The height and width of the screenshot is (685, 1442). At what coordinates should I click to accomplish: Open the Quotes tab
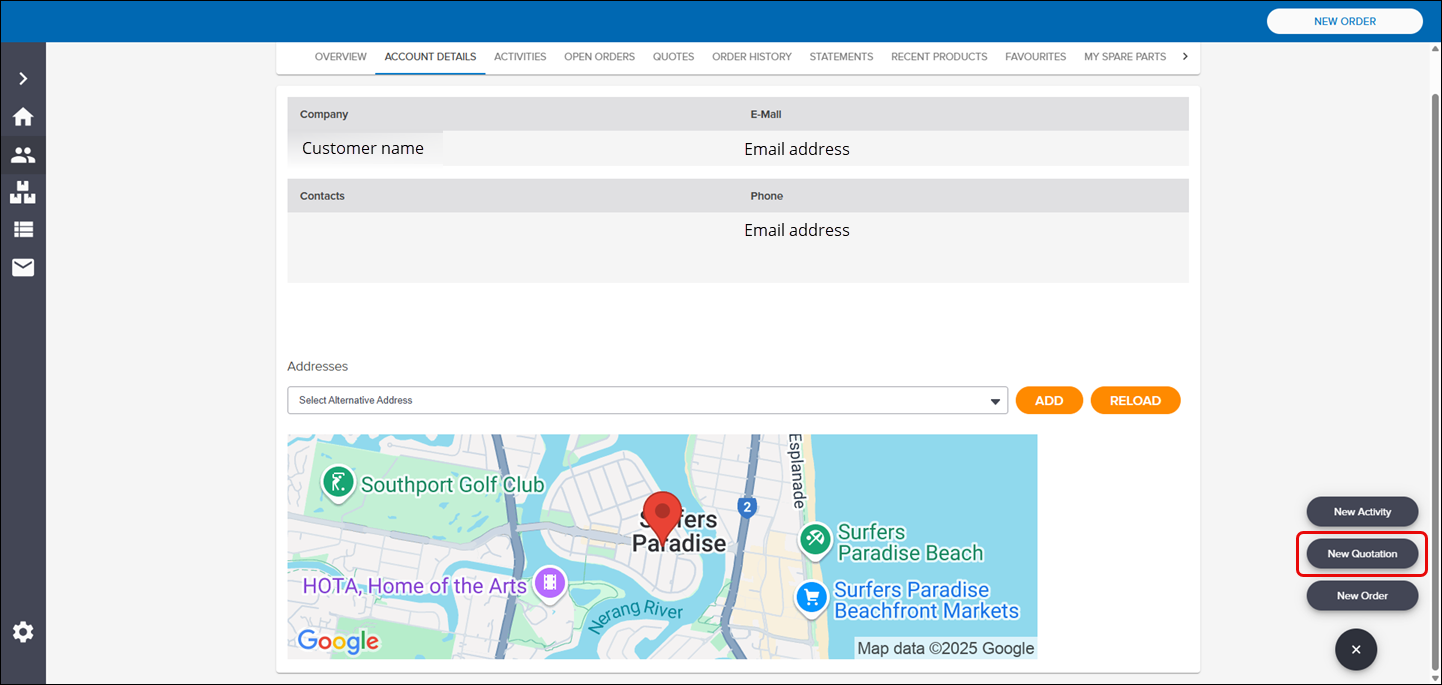(673, 57)
